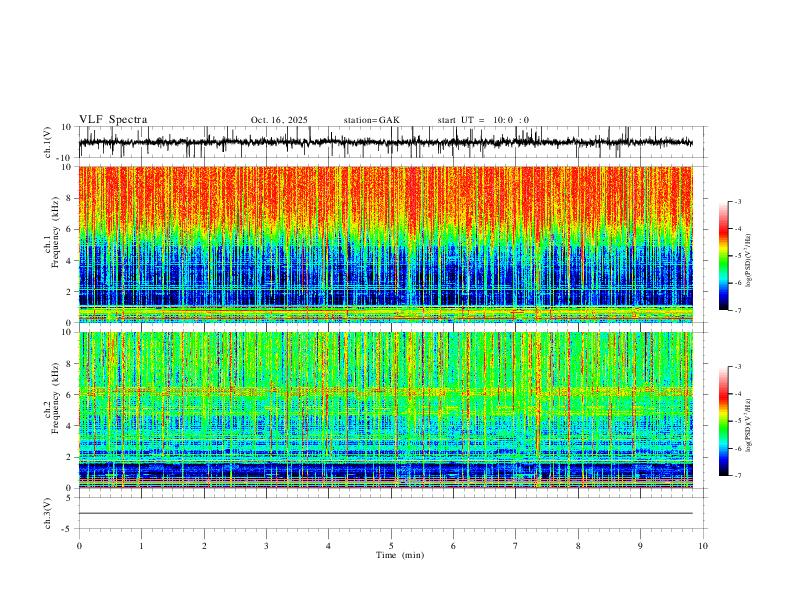Screen dimensions: 792x612
Task: Click the "6" kHz tick of ch.1 spectrogram
Action: [x=69, y=229]
